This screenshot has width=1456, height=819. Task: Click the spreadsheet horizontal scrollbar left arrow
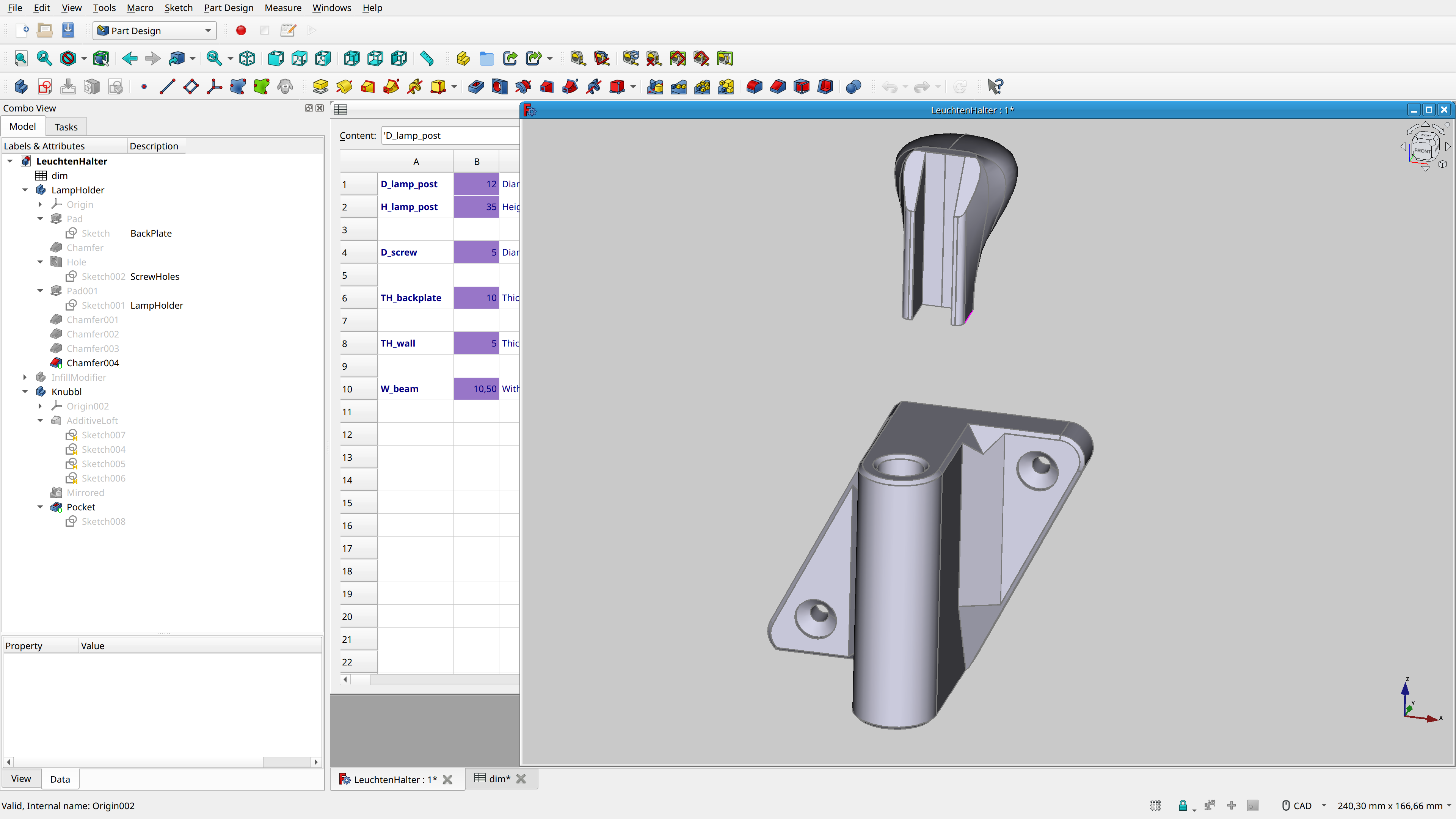(345, 679)
